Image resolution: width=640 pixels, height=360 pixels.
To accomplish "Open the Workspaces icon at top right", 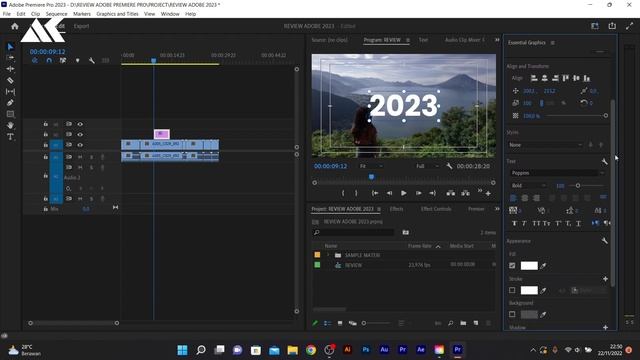I will click(x=595, y=26).
